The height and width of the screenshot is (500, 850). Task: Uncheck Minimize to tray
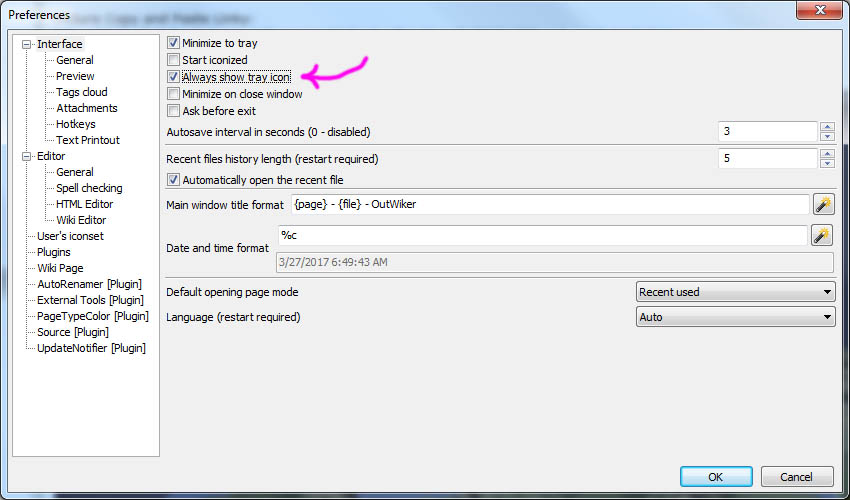click(x=173, y=43)
